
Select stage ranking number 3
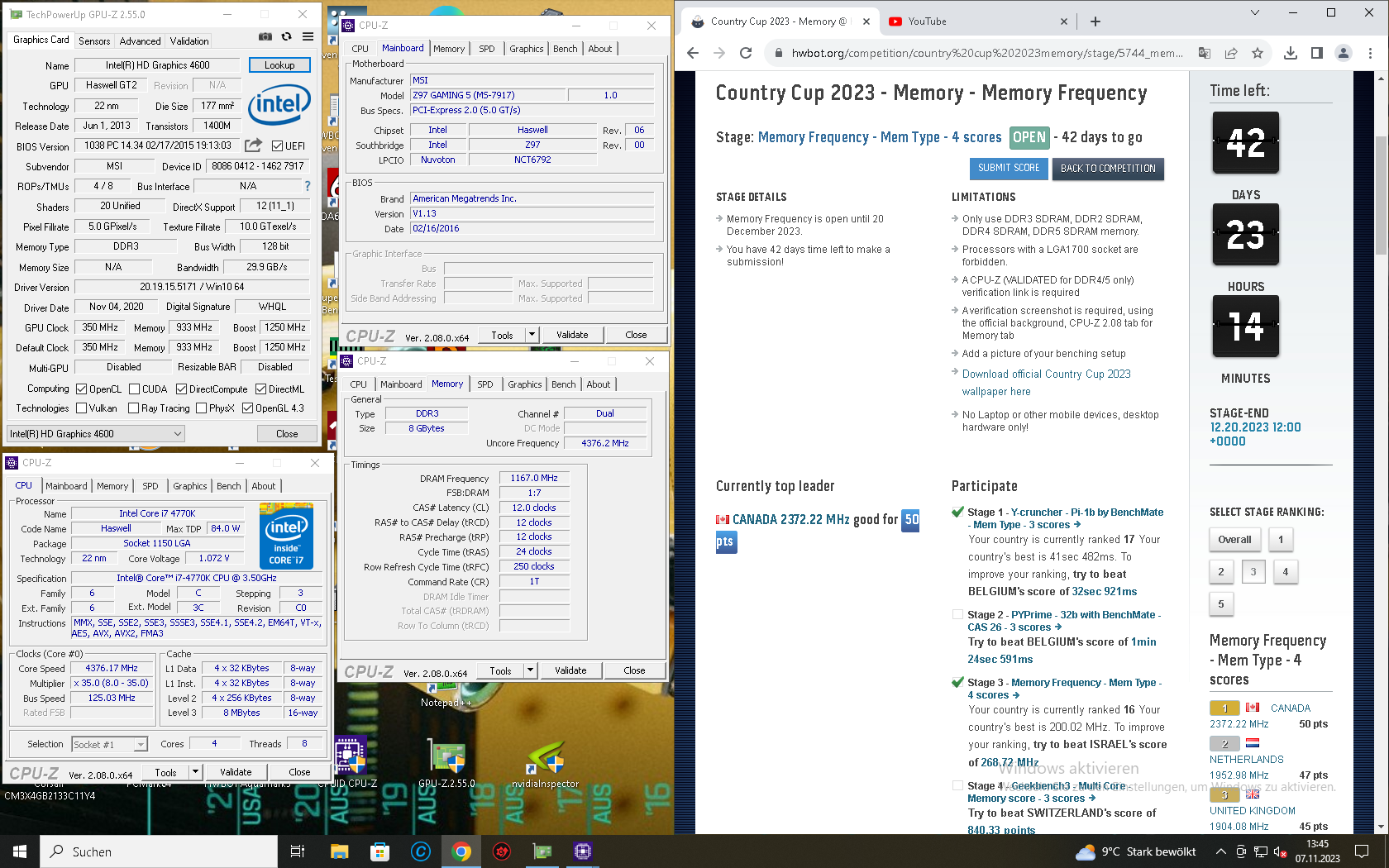(x=1253, y=572)
